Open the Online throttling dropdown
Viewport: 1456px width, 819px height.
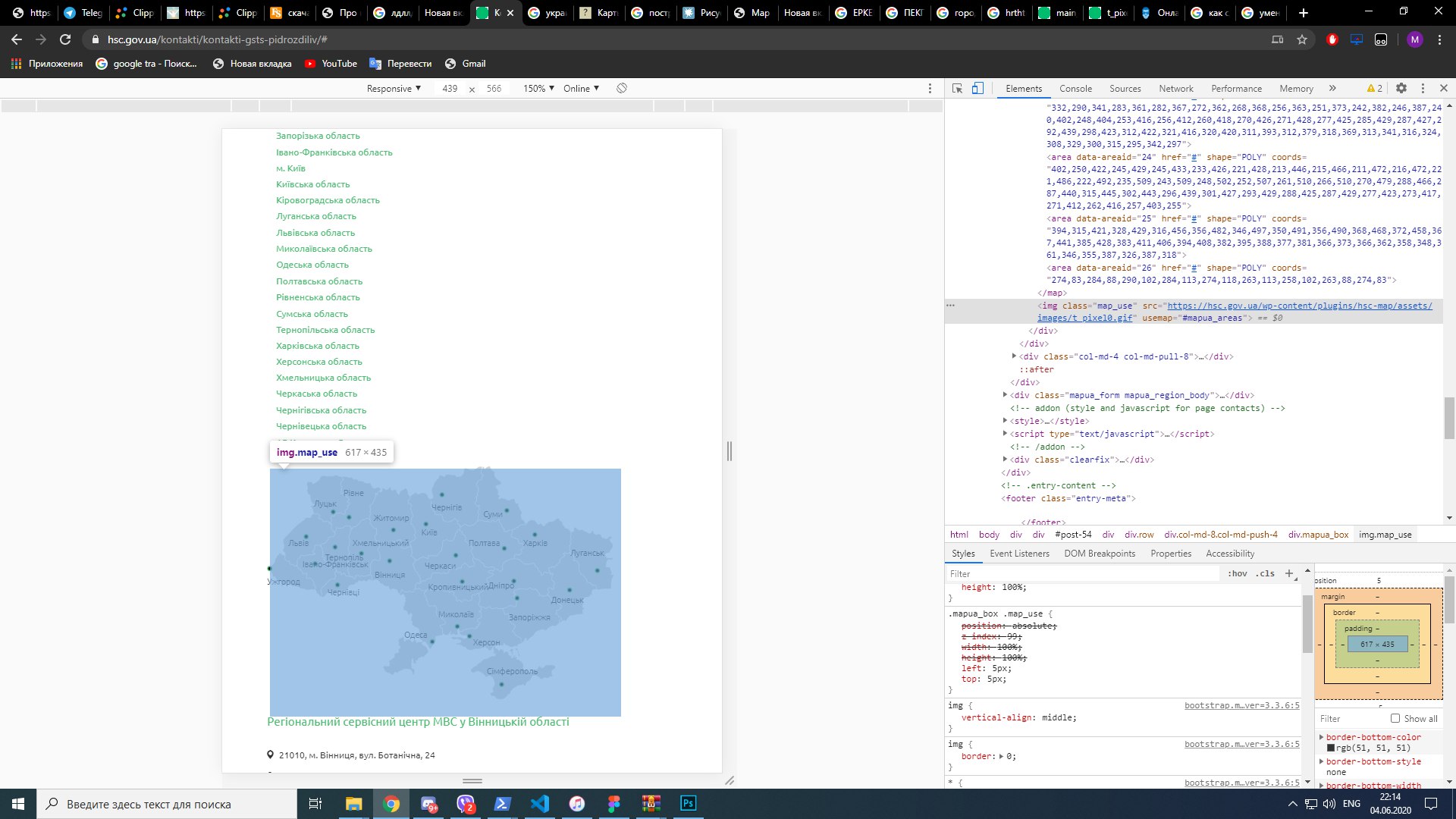[x=581, y=89]
